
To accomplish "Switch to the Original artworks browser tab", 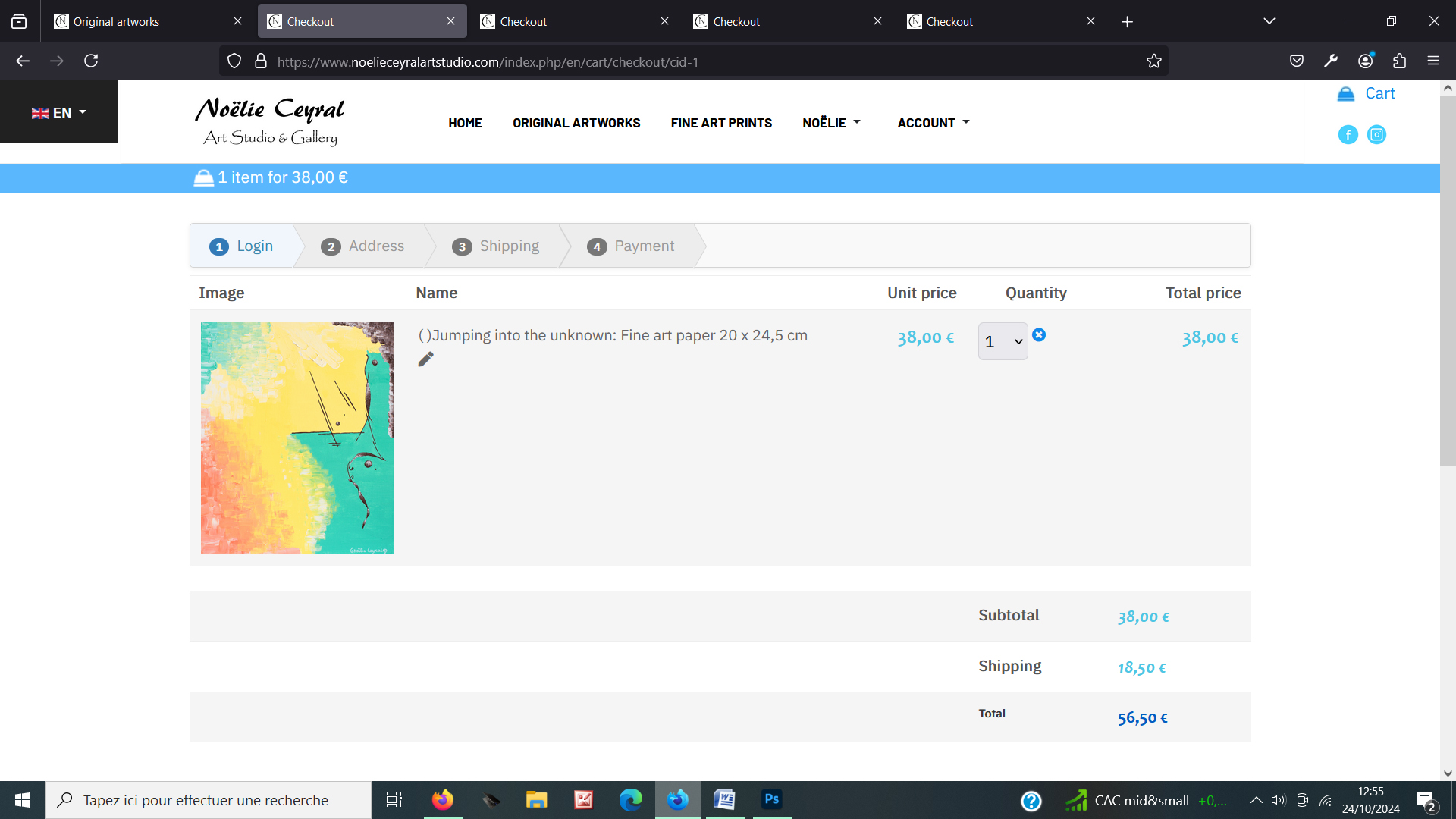I will pyautogui.click(x=144, y=21).
